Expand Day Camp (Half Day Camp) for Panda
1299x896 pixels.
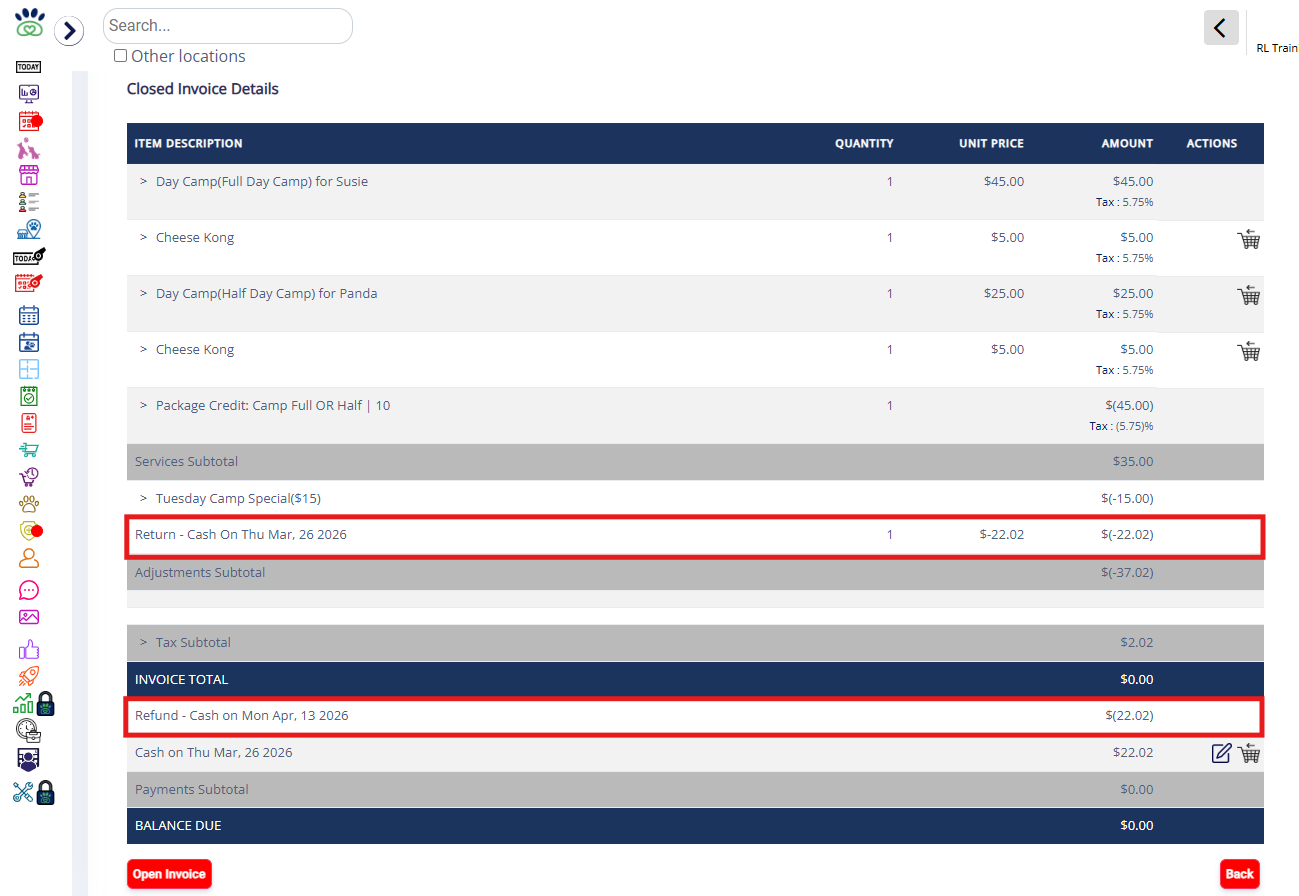tap(143, 294)
